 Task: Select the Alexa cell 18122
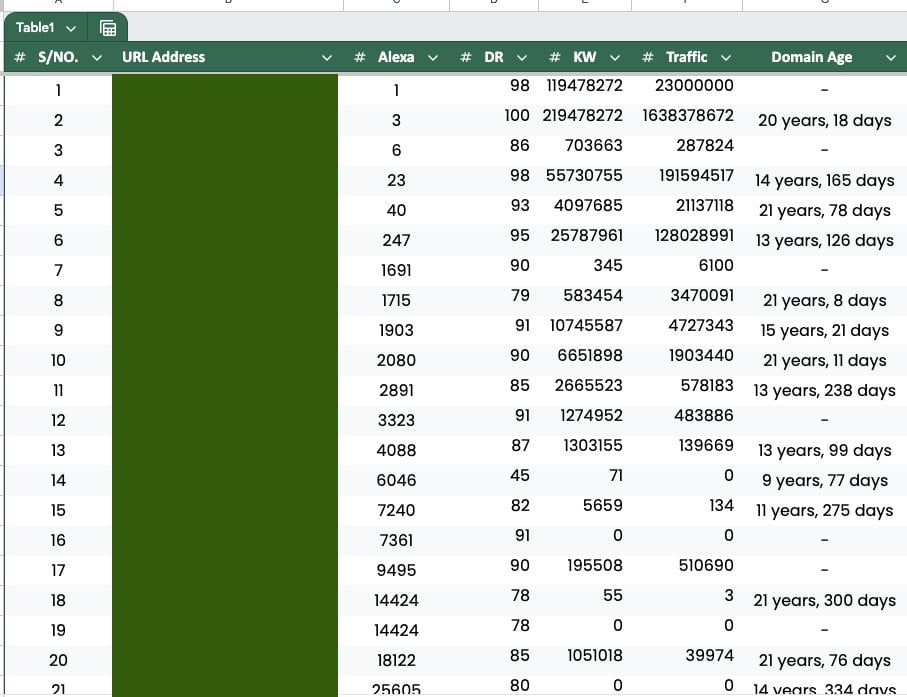coord(396,661)
